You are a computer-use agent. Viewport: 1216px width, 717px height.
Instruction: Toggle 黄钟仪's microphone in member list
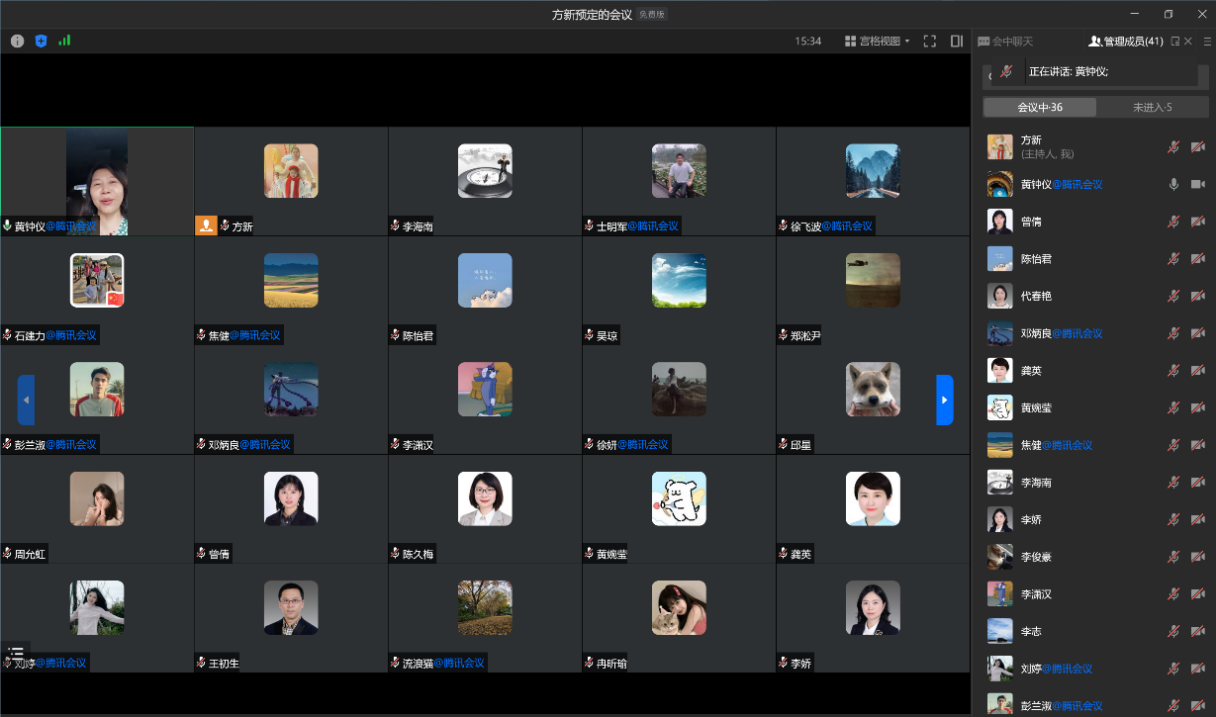pos(1174,184)
